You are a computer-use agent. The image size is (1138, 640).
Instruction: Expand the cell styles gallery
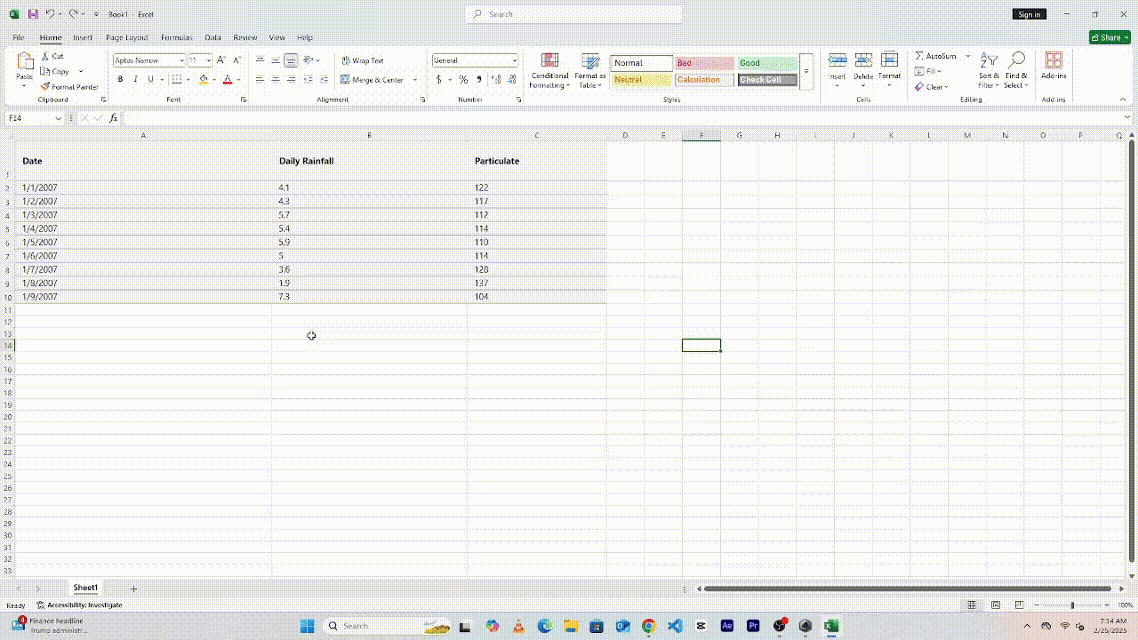coord(806,71)
